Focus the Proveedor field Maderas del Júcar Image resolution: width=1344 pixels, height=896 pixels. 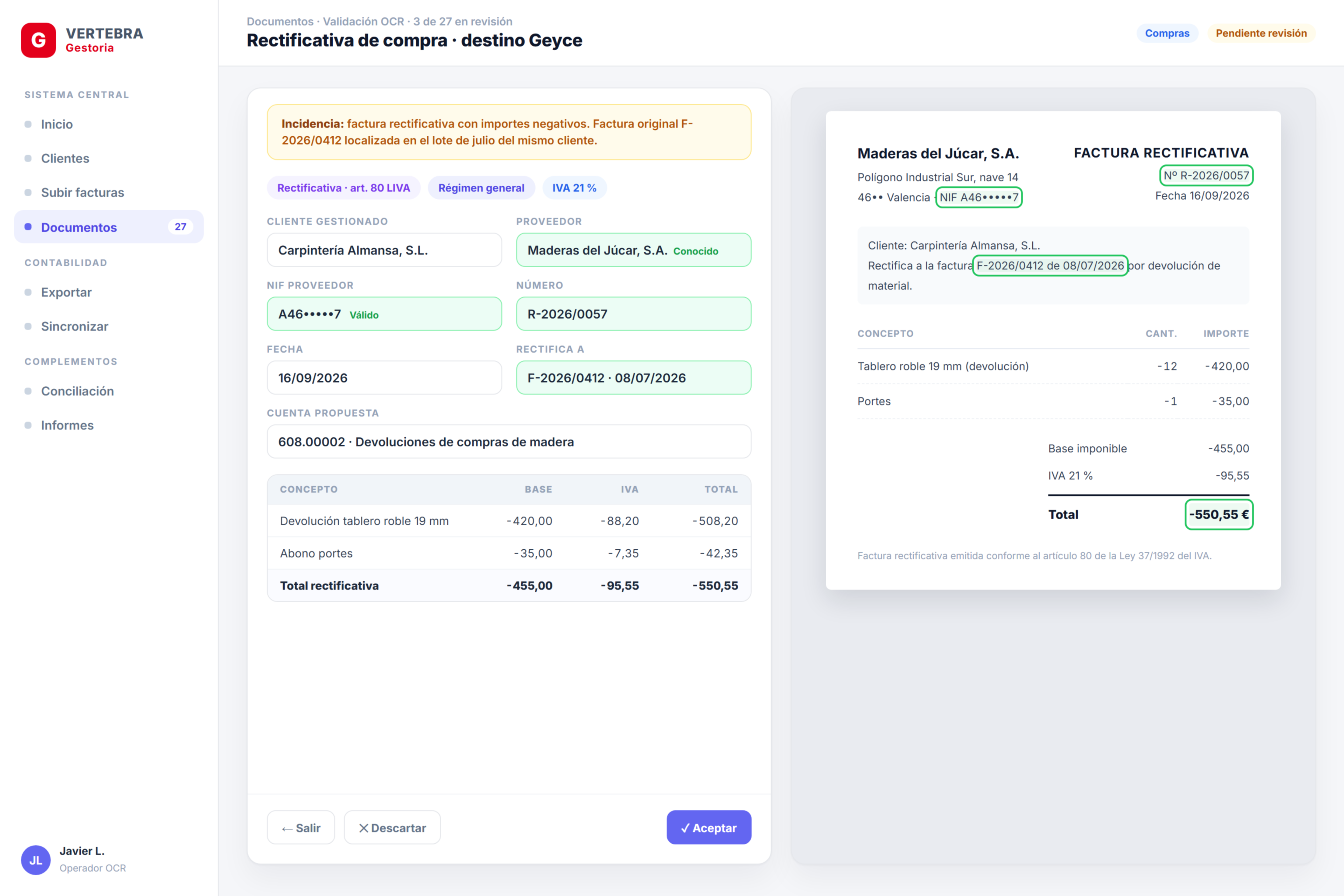click(634, 250)
